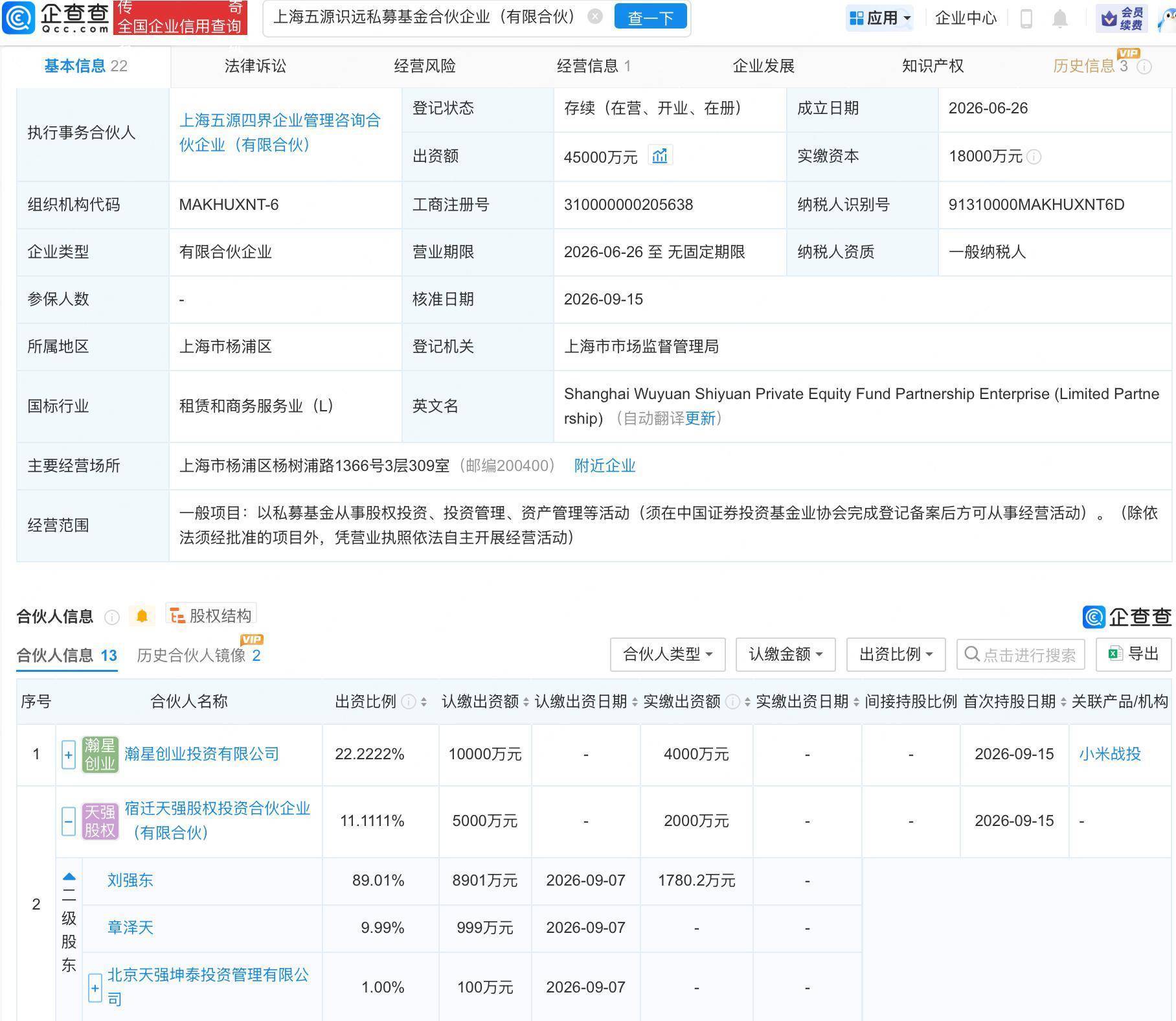Open the 合伙人类型 filter dropdown
The width and height of the screenshot is (1176, 1021).
coord(668,654)
